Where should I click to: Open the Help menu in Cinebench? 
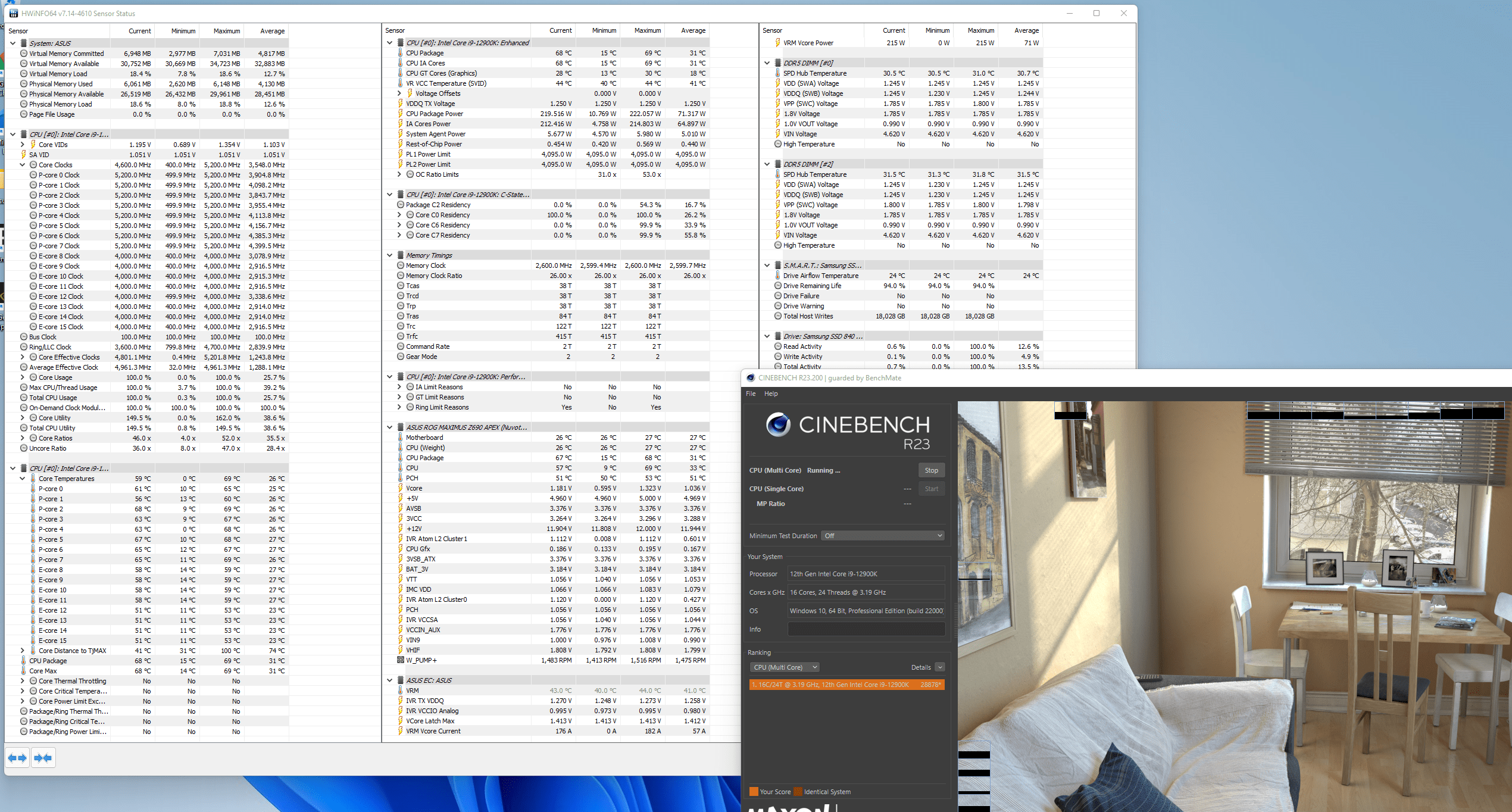[771, 393]
